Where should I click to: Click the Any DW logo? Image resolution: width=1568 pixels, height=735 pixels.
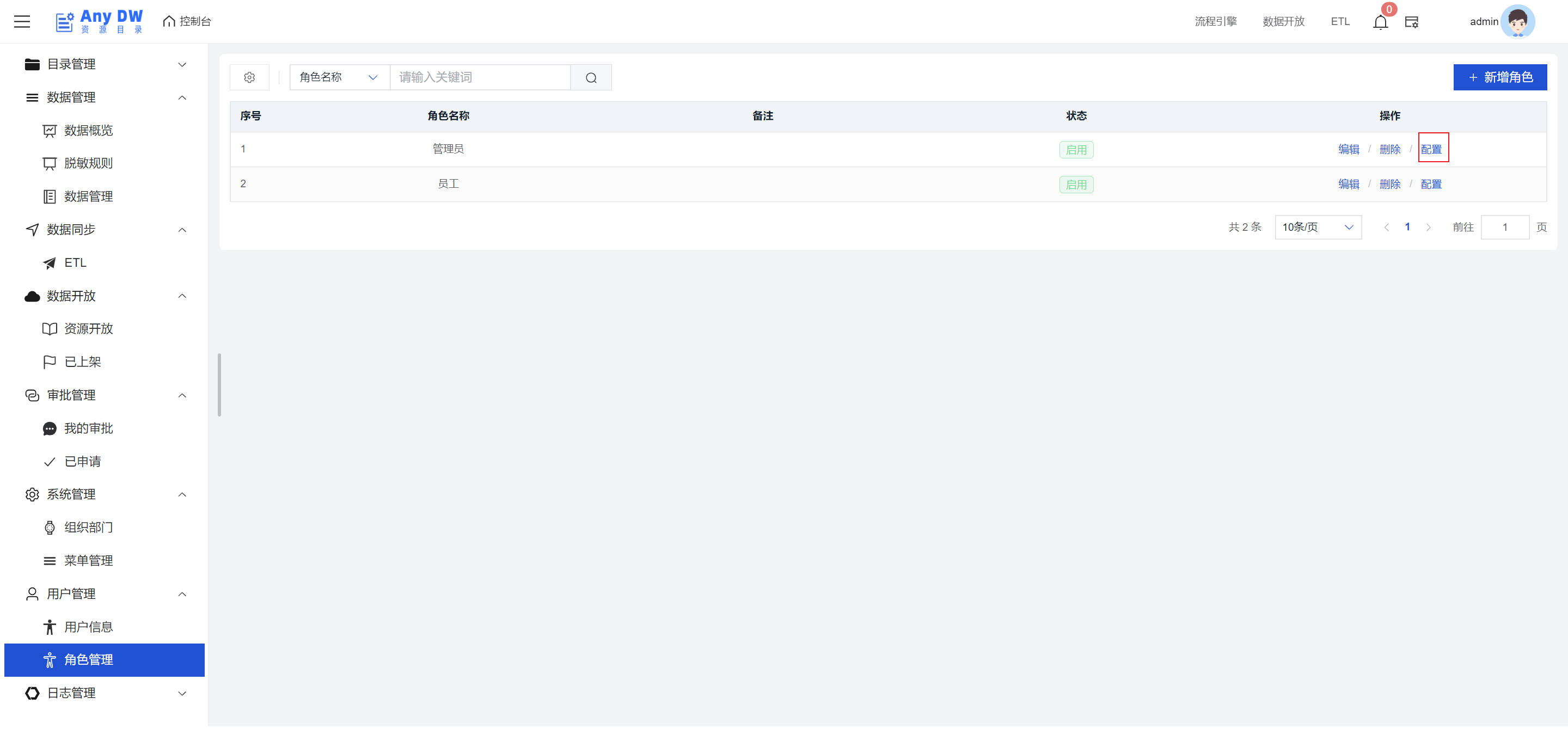pyautogui.click(x=99, y=21)
